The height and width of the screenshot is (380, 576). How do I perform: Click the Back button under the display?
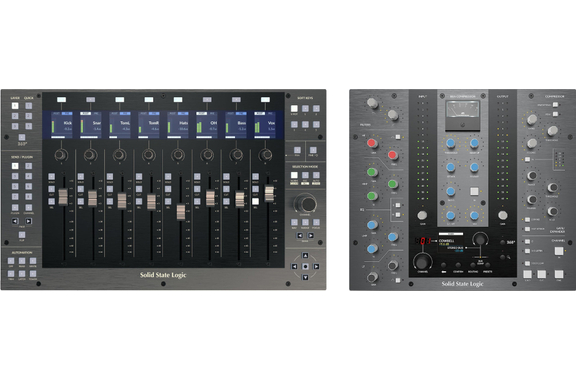pos(444,265)
